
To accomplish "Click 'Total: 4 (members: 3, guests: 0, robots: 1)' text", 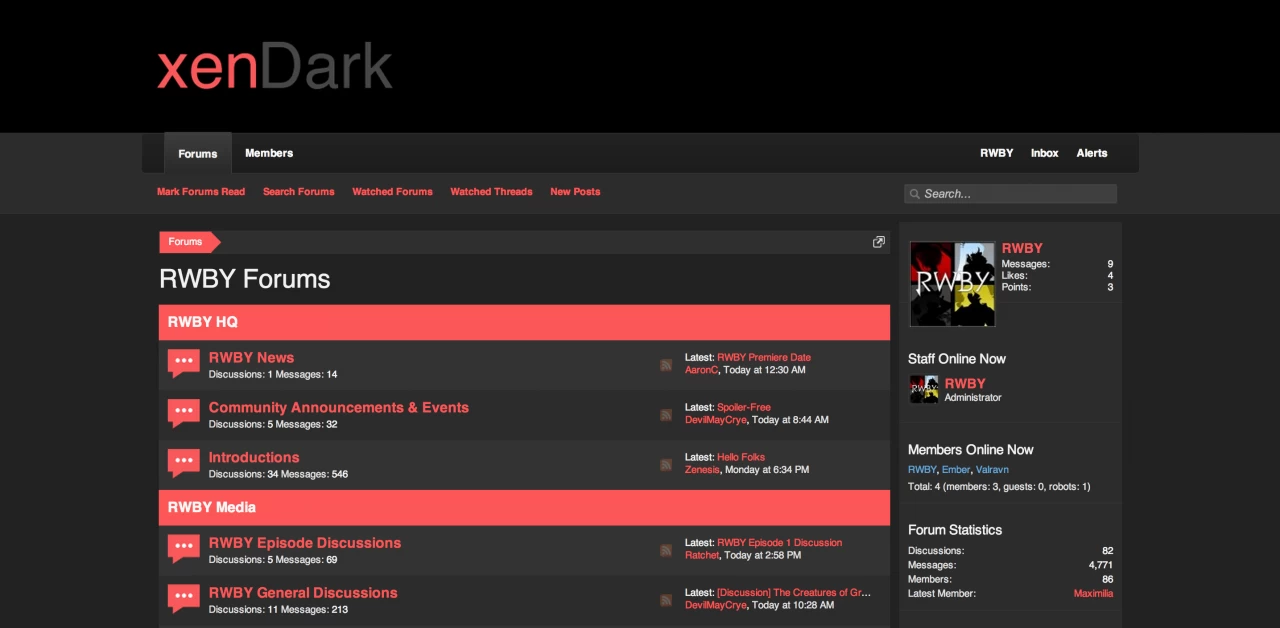I will 999,487.
